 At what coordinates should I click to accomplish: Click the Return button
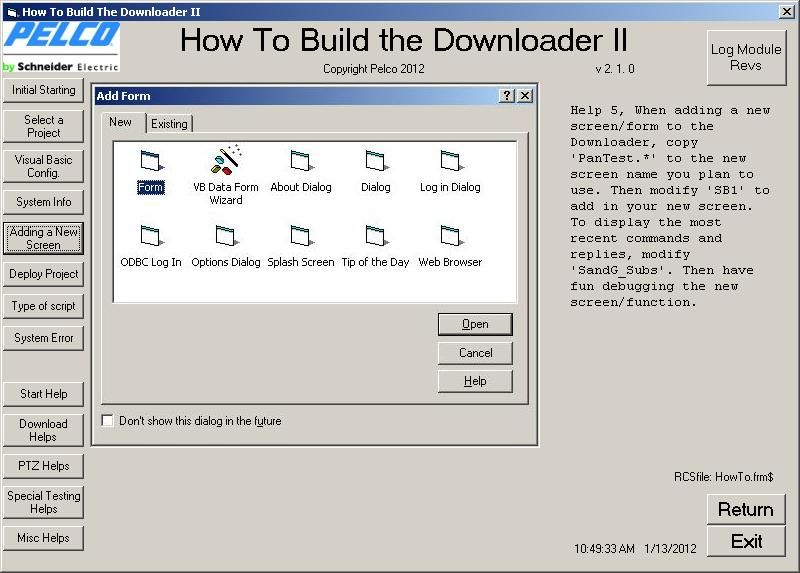[x=746, y=509]
